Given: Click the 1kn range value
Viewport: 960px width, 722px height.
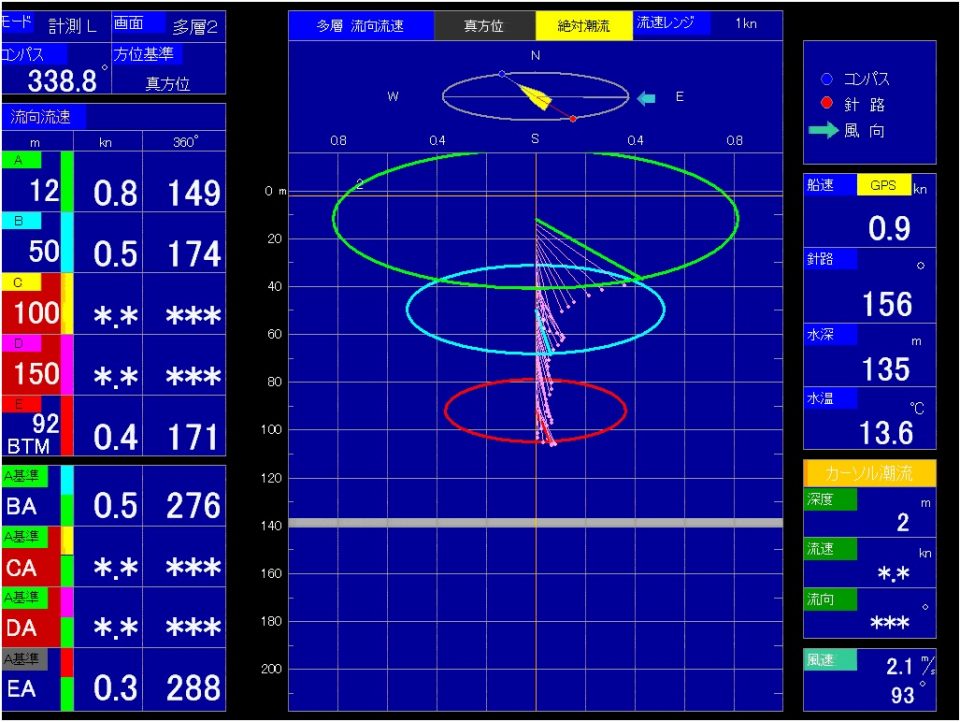Looking at the screenshot, I should pos(746,23).
